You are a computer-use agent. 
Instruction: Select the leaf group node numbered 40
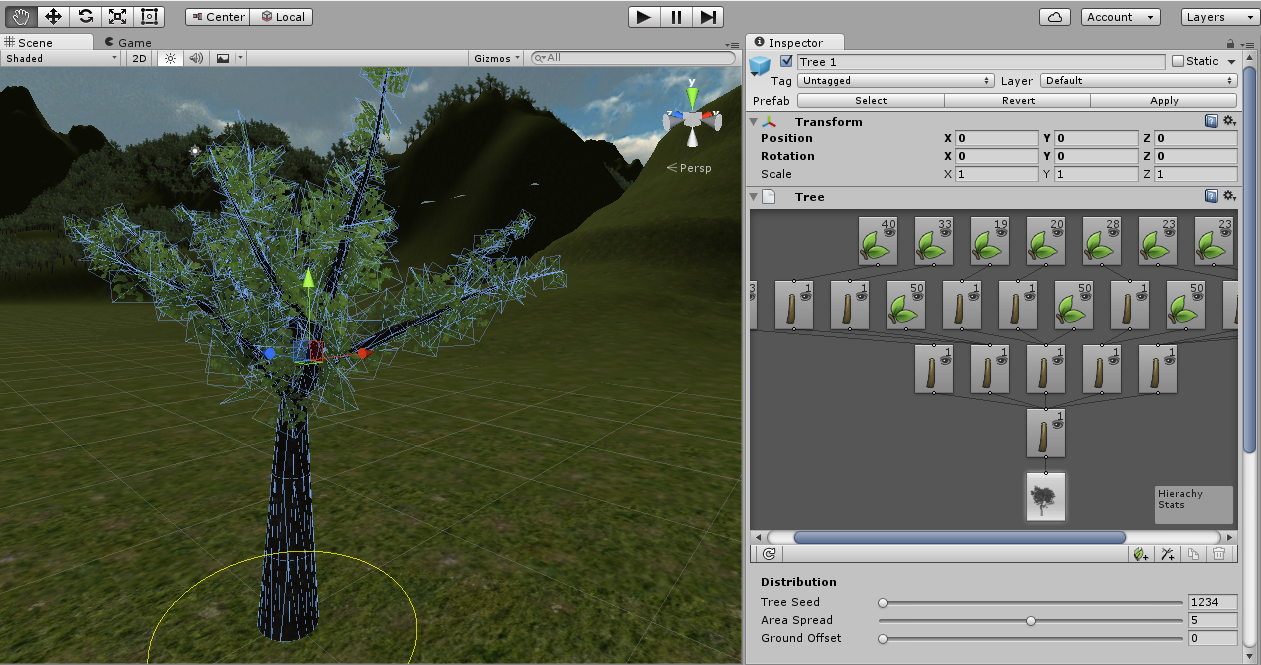(x=877, y=243)
